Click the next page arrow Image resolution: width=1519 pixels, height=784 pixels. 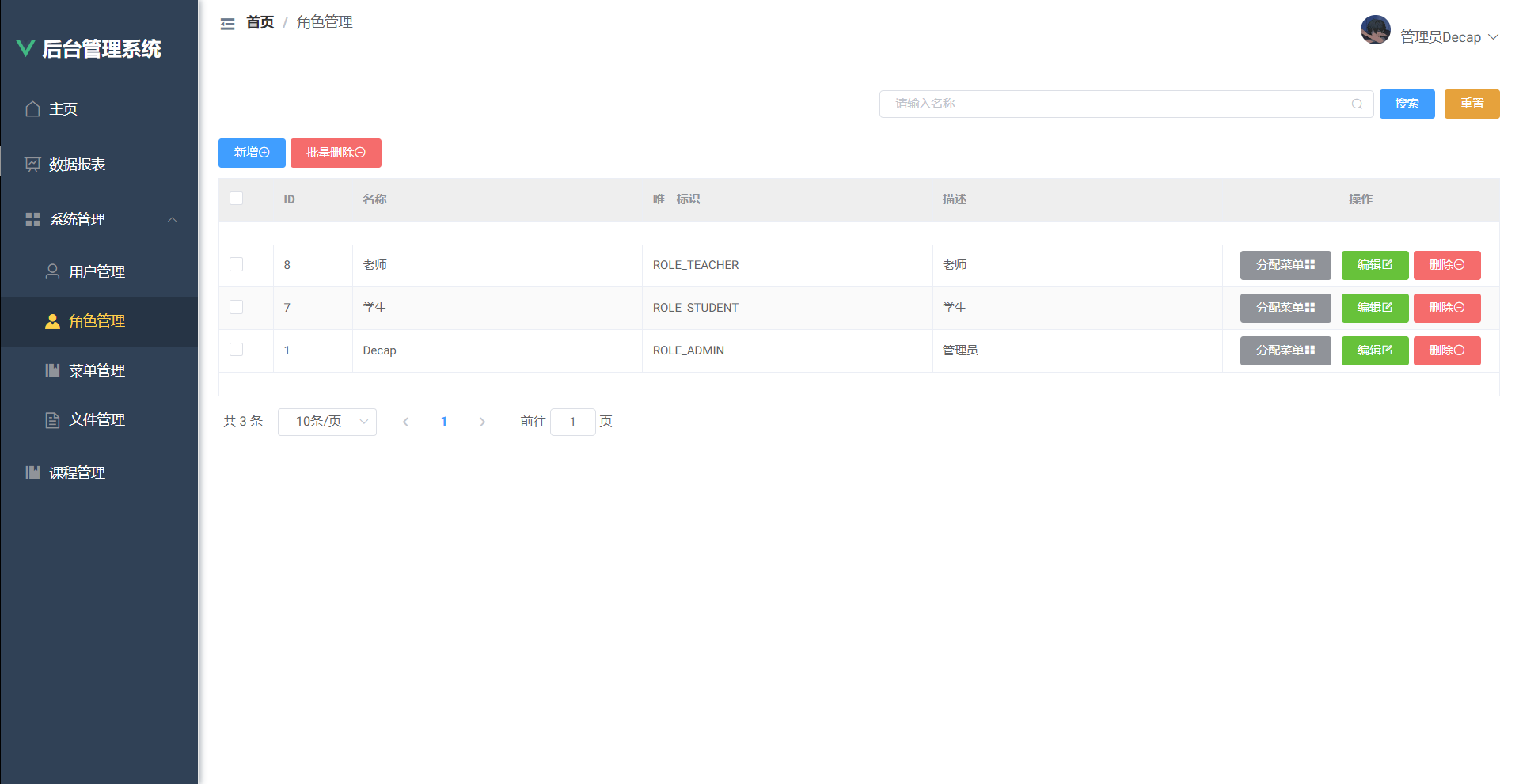click(482, 422)
